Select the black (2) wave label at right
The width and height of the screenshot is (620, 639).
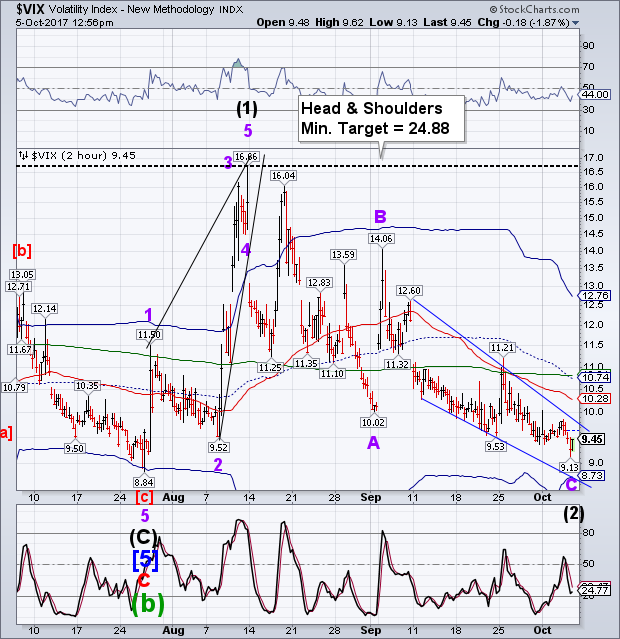tap(571, 517)
